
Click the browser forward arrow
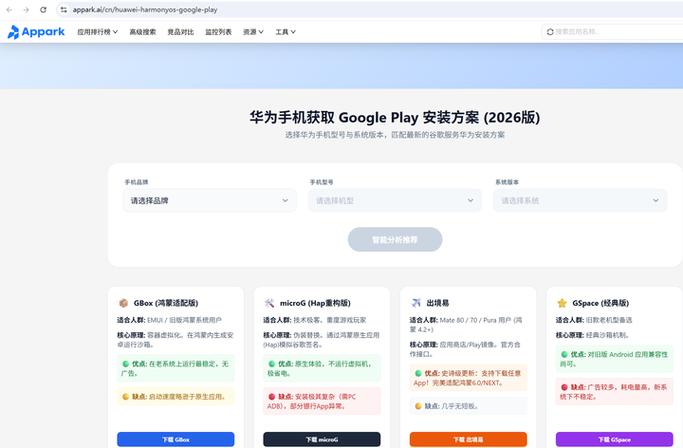[26, 10]
